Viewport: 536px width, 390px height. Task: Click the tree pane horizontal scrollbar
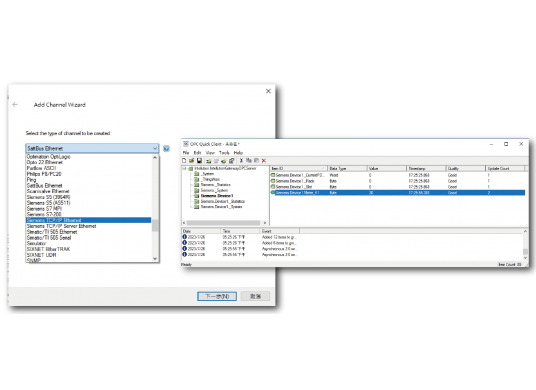225,223
